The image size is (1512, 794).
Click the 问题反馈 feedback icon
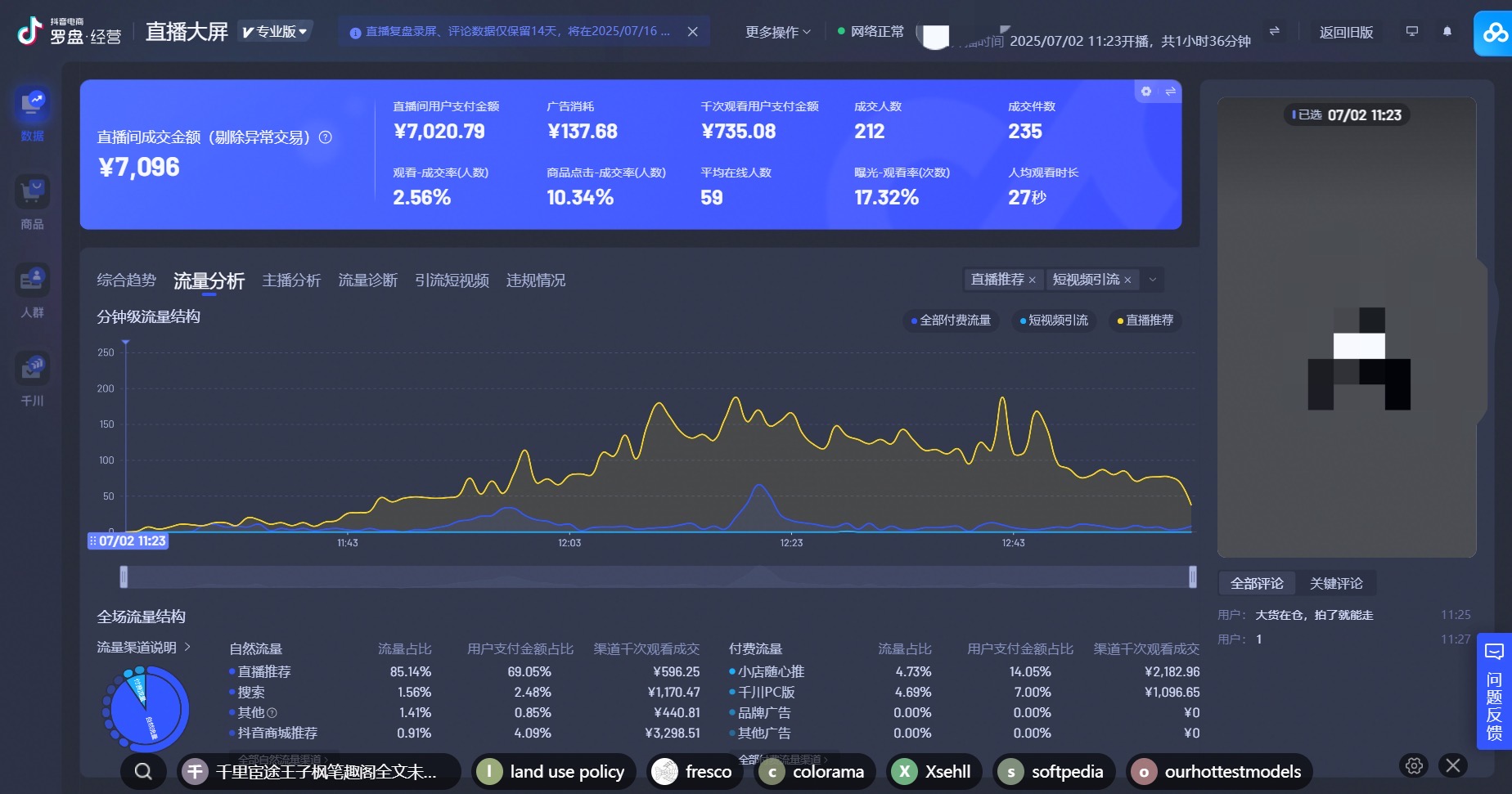(x=1494, y=691)
